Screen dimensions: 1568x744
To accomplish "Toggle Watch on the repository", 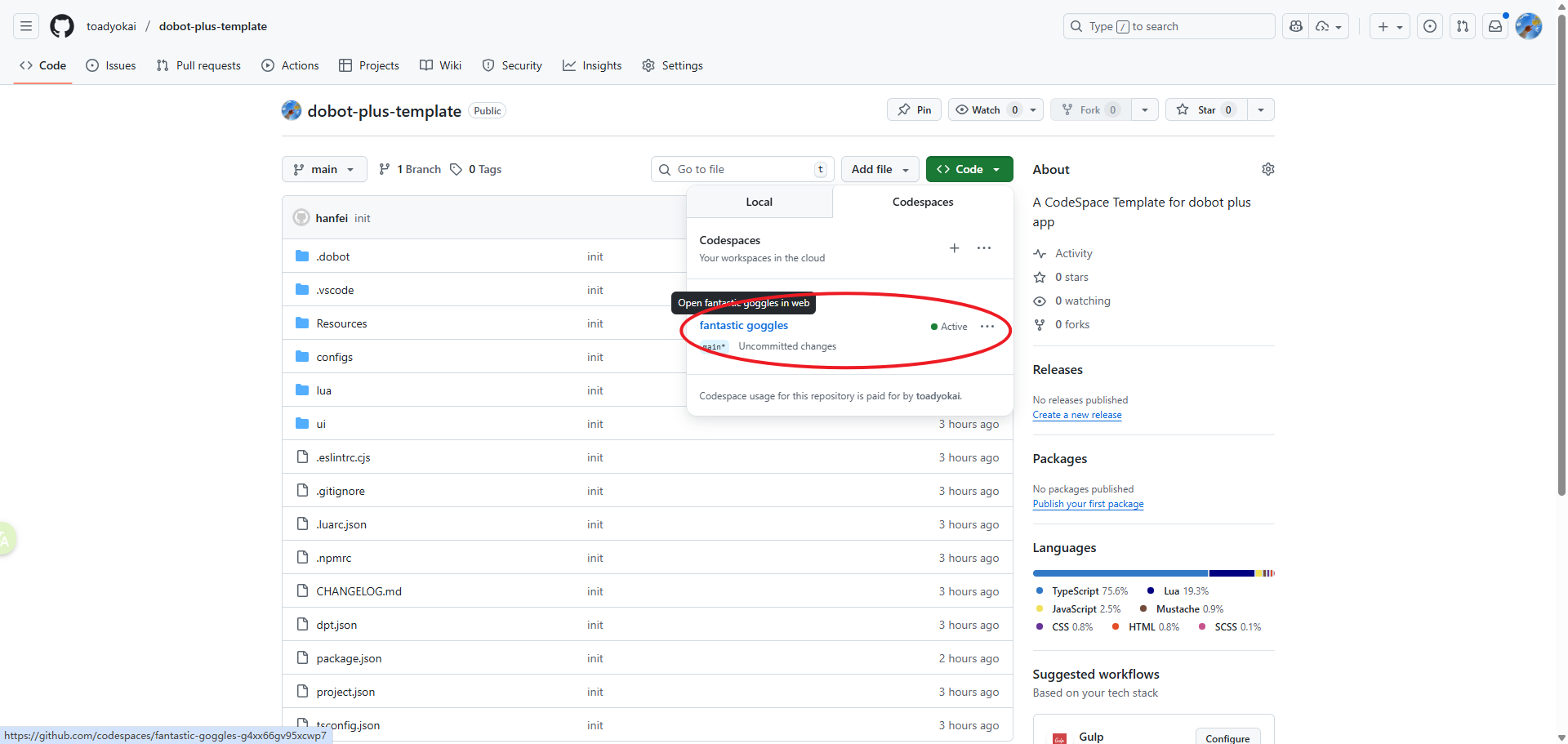I will [987, 110].
